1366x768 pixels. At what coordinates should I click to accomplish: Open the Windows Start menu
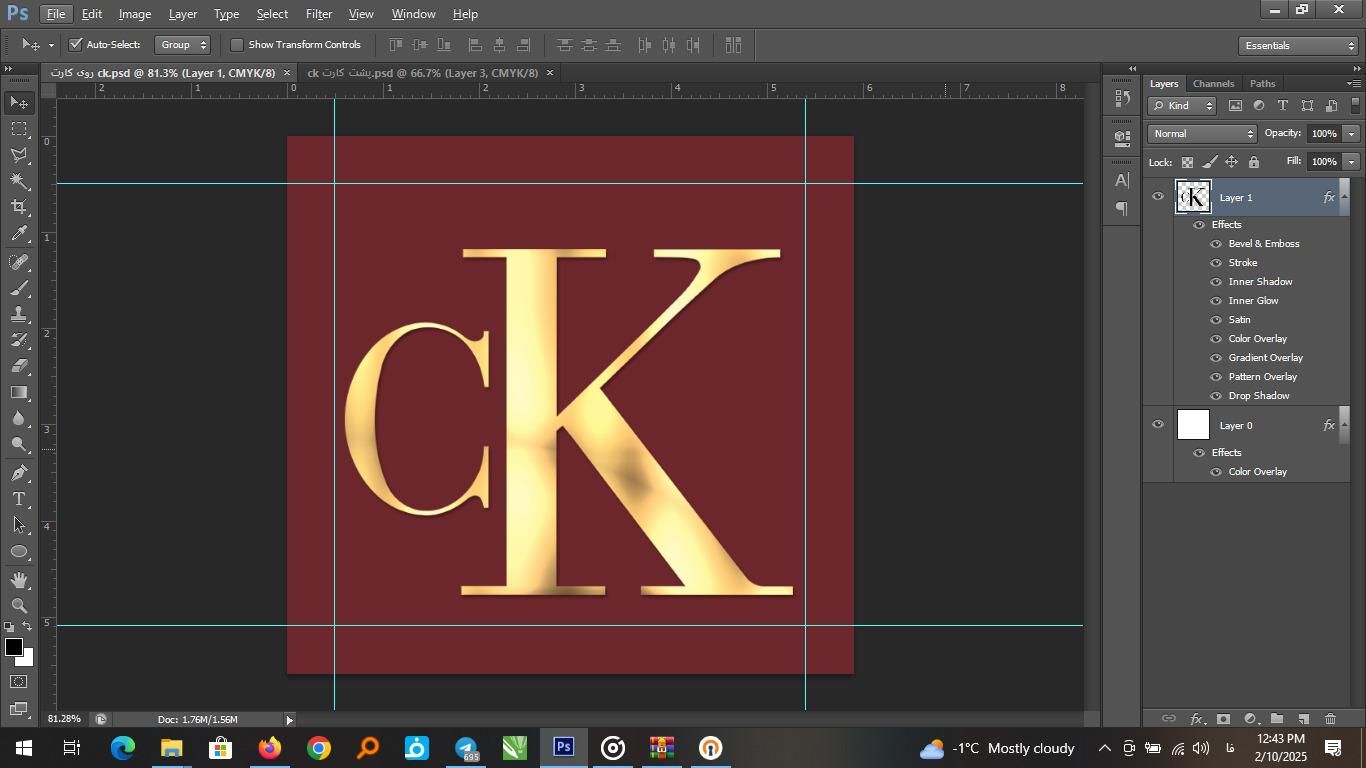[x=24, y=748]
